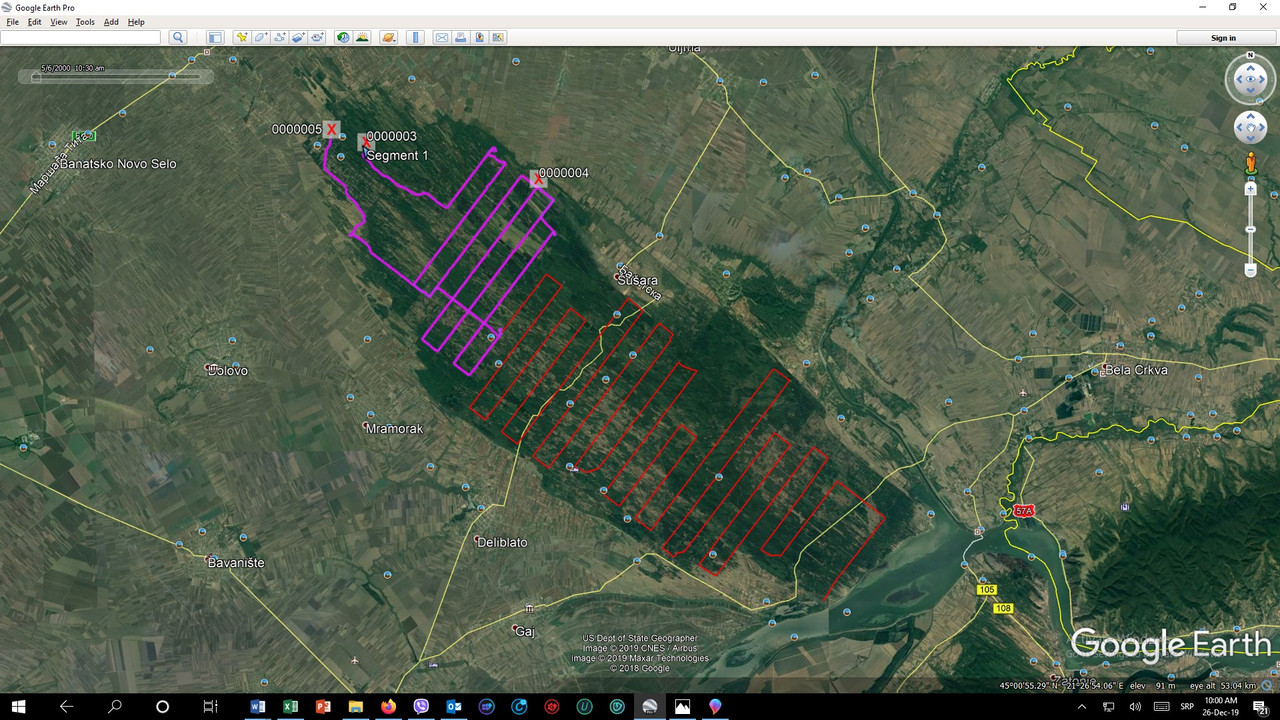The width and height of the screenshot is (1280, 720).
Task: Click the zoom slider track
Action: 1250,229
